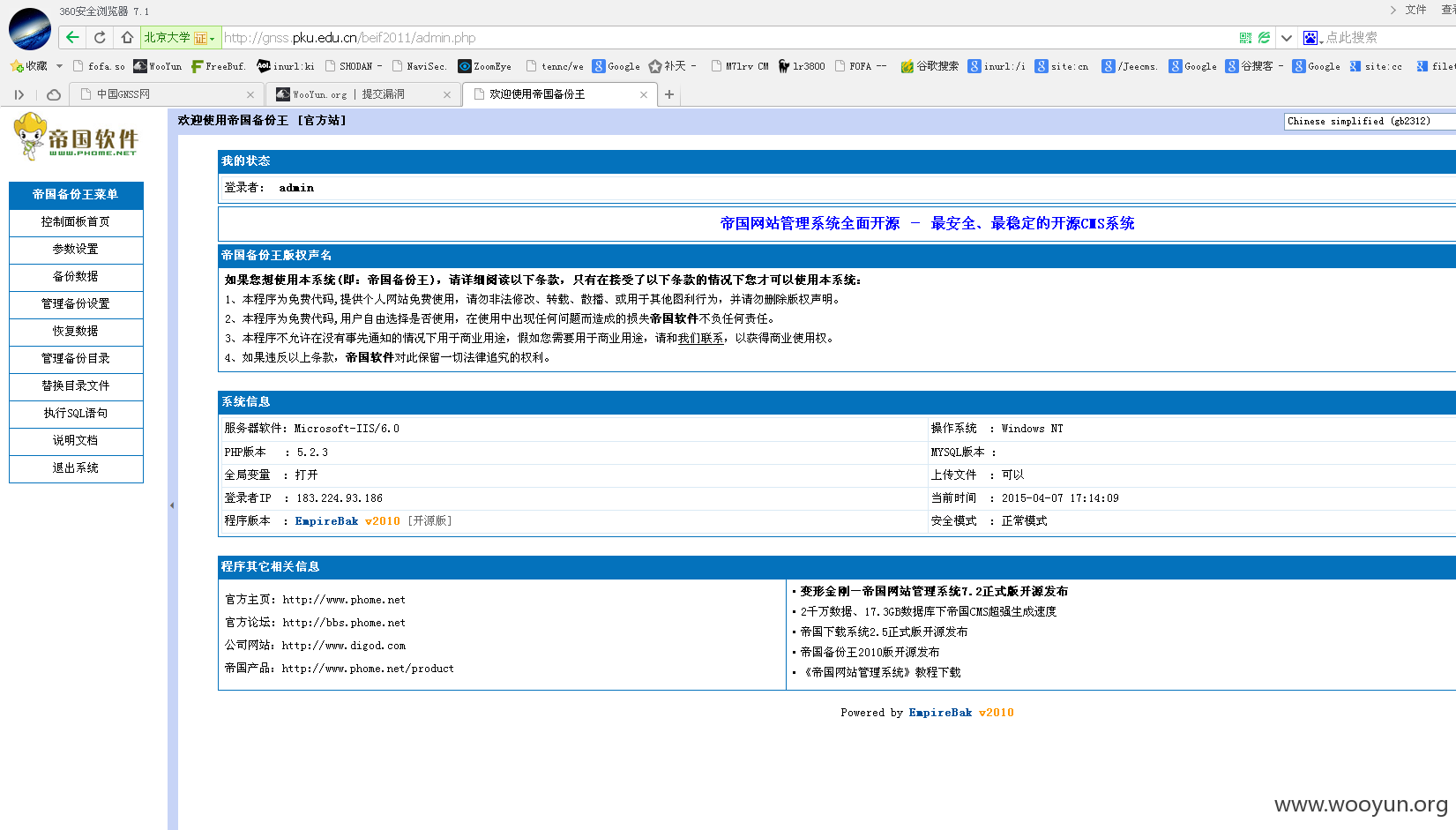
Task: Toggle the sidebar panel arrow icon
Action: tap(19, 94)
